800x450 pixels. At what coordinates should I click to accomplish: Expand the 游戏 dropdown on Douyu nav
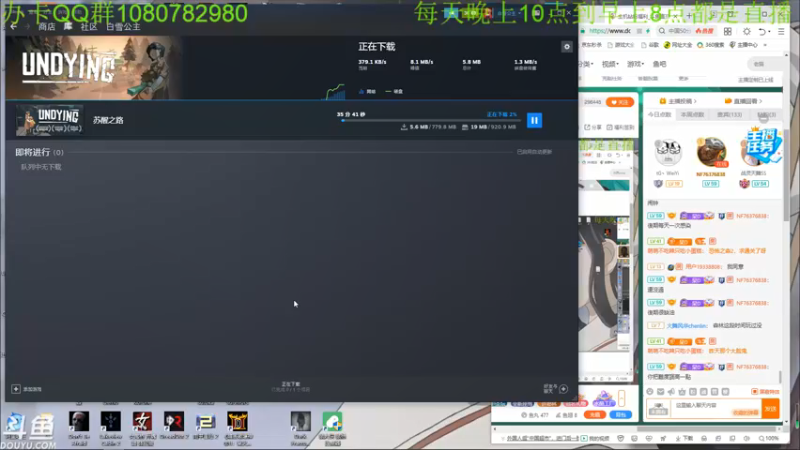(635, 64)
